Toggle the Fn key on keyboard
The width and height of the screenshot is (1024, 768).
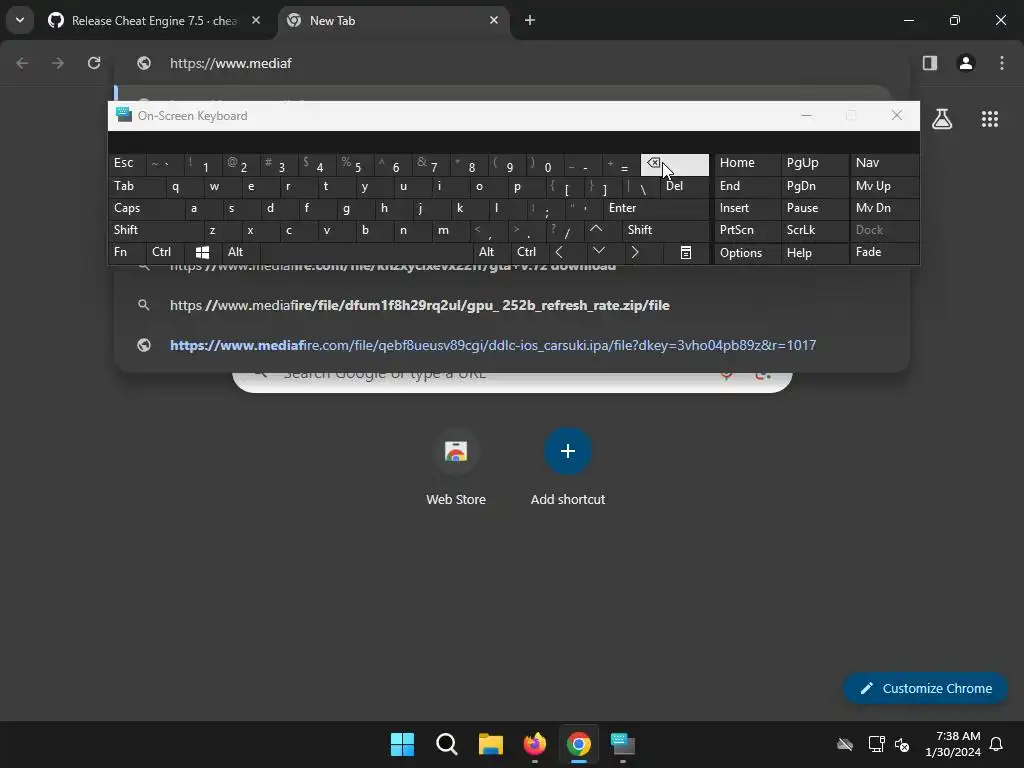(x=127, y=252)
